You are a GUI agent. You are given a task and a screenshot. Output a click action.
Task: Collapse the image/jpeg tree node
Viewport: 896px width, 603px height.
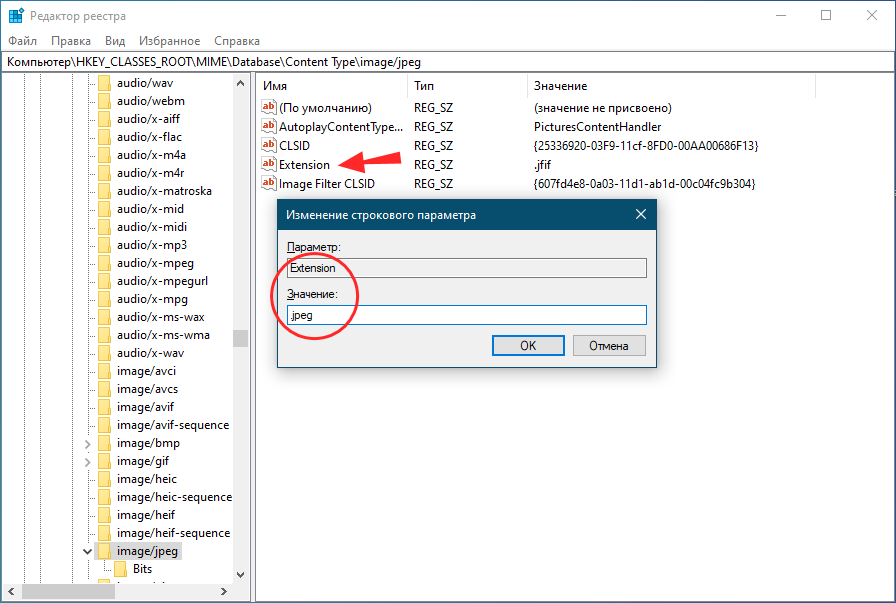pyautogui.click(x=88, y=551)
